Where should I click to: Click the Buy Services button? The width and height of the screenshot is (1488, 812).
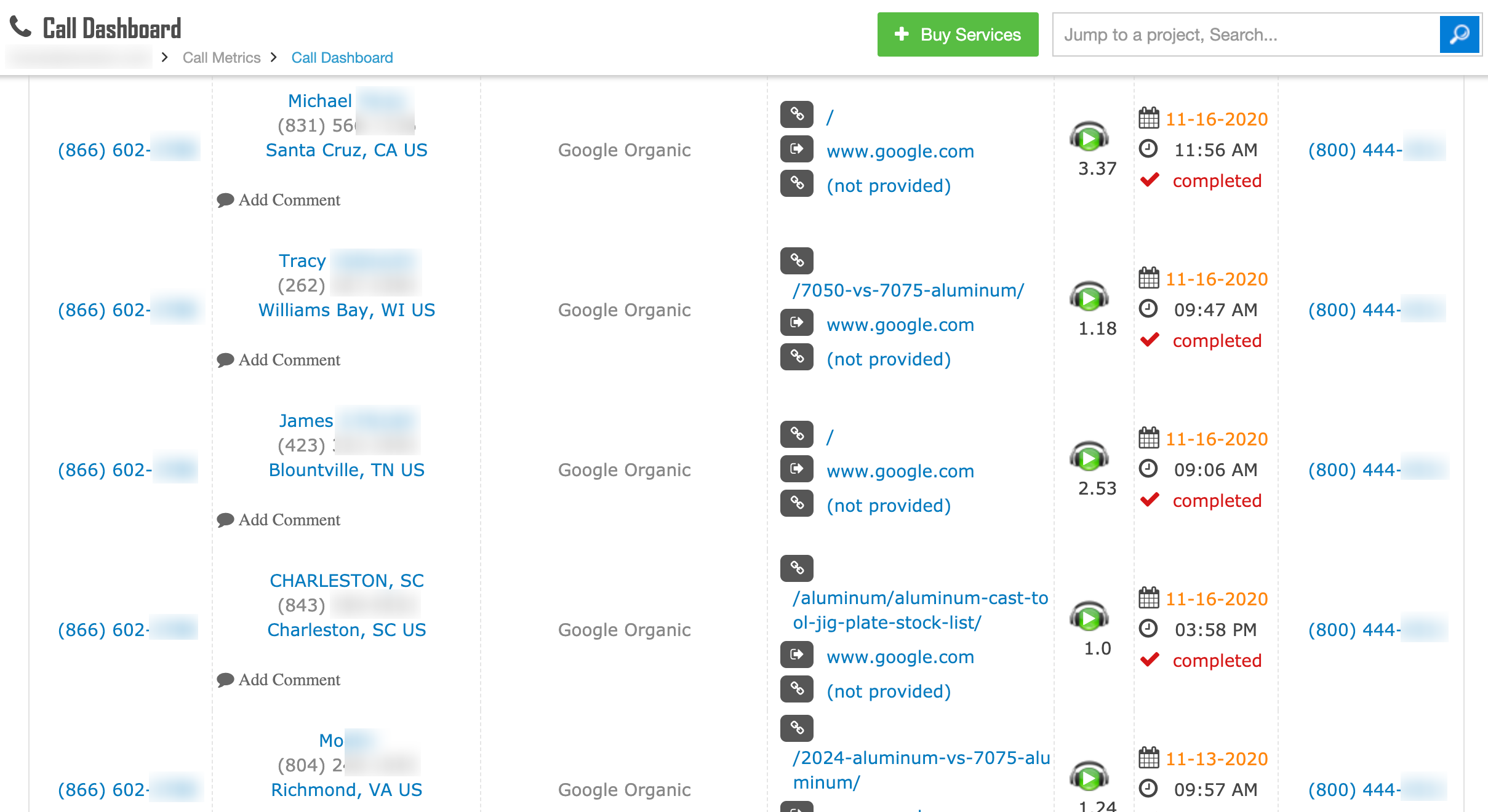pyautogui.click(x=958, y=34)
